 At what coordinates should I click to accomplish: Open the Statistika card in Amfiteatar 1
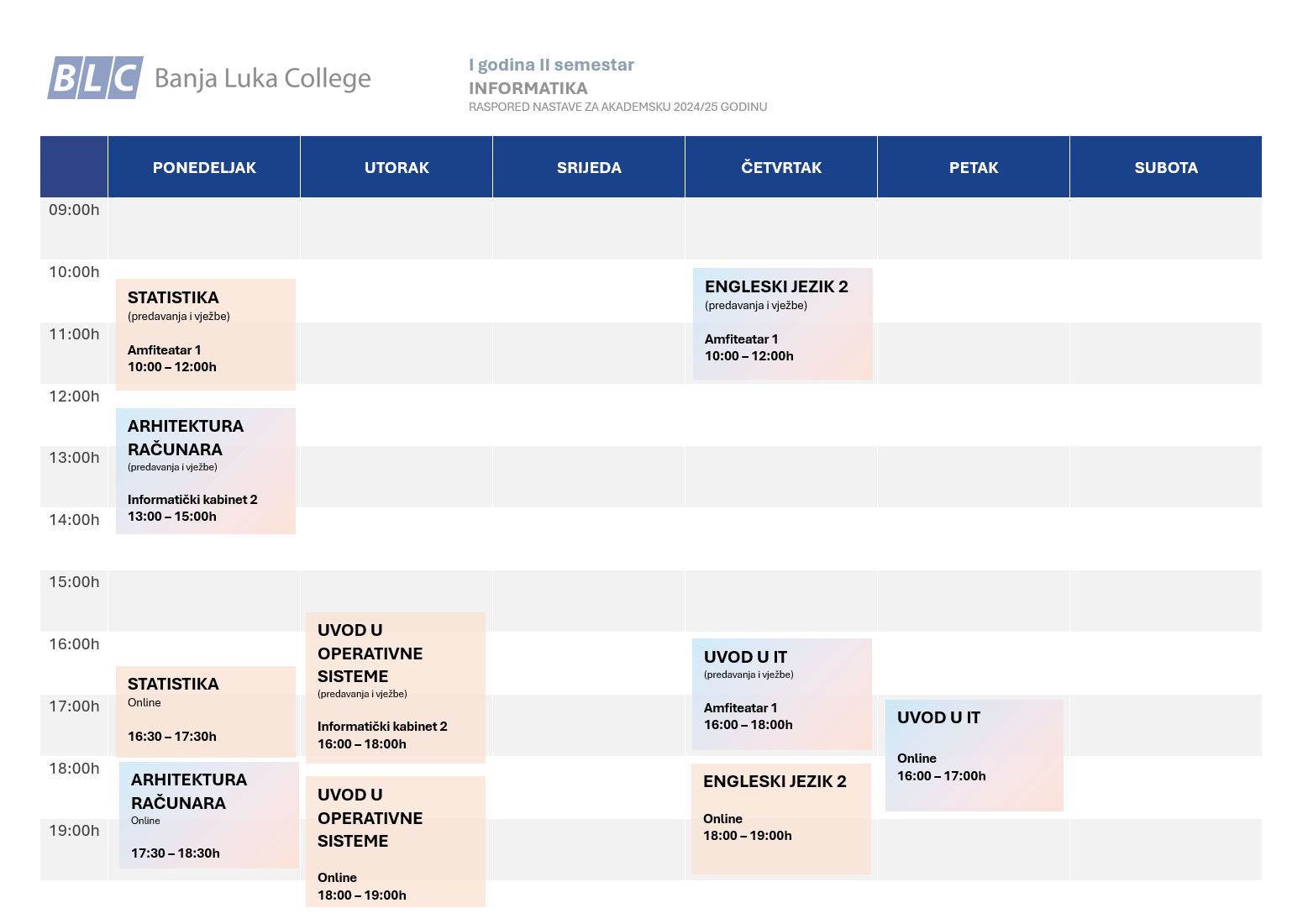click(x=206, y=334)
